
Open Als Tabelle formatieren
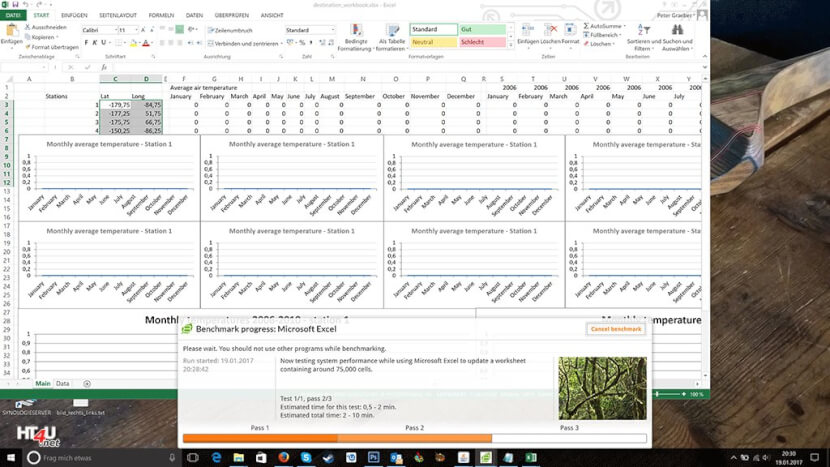(x=392, y=37)
